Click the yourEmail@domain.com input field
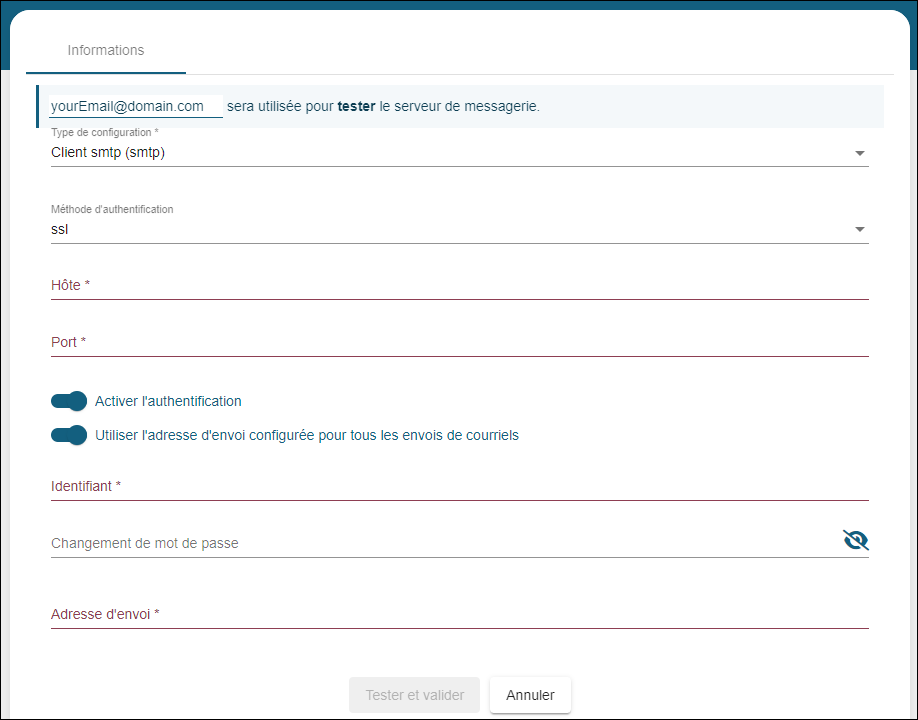918x720 pixels. point(135,105)
